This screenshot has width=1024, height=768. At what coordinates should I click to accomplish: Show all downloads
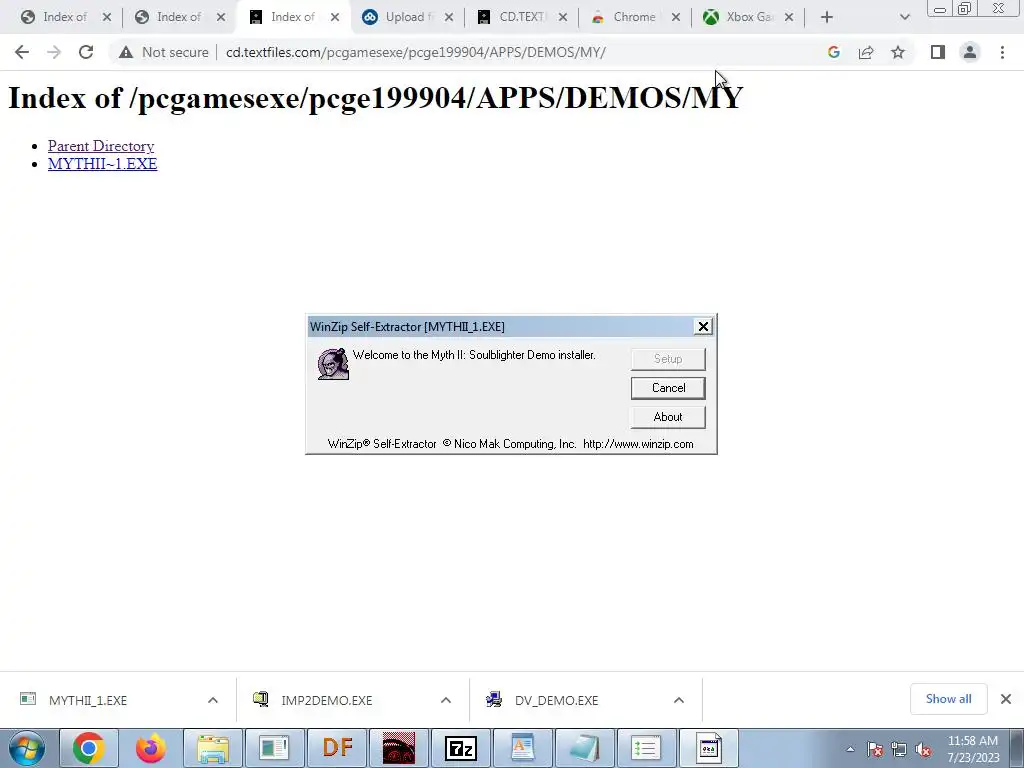click(948, 699)
